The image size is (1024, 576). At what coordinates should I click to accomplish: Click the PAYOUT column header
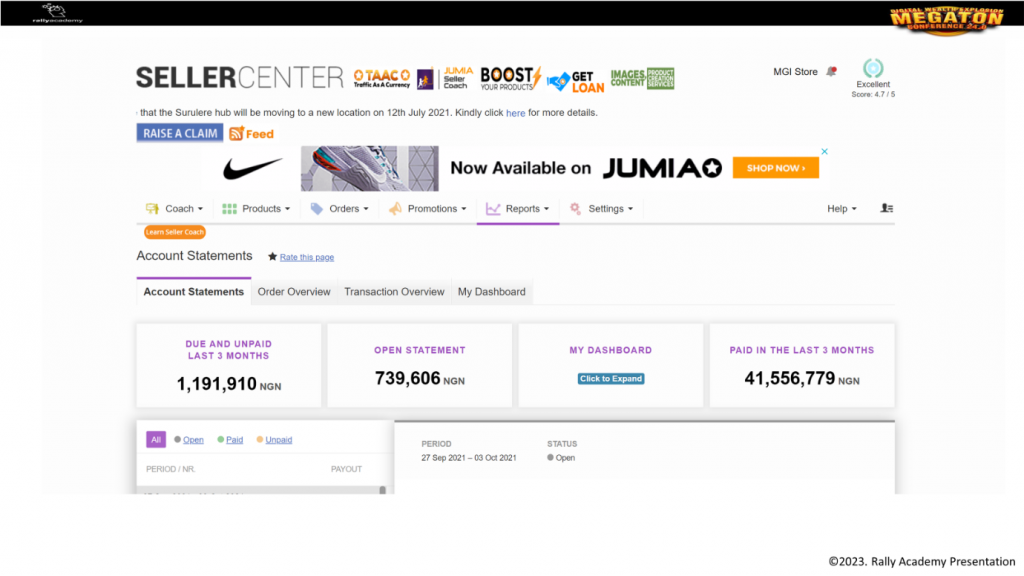coord(346,470)
